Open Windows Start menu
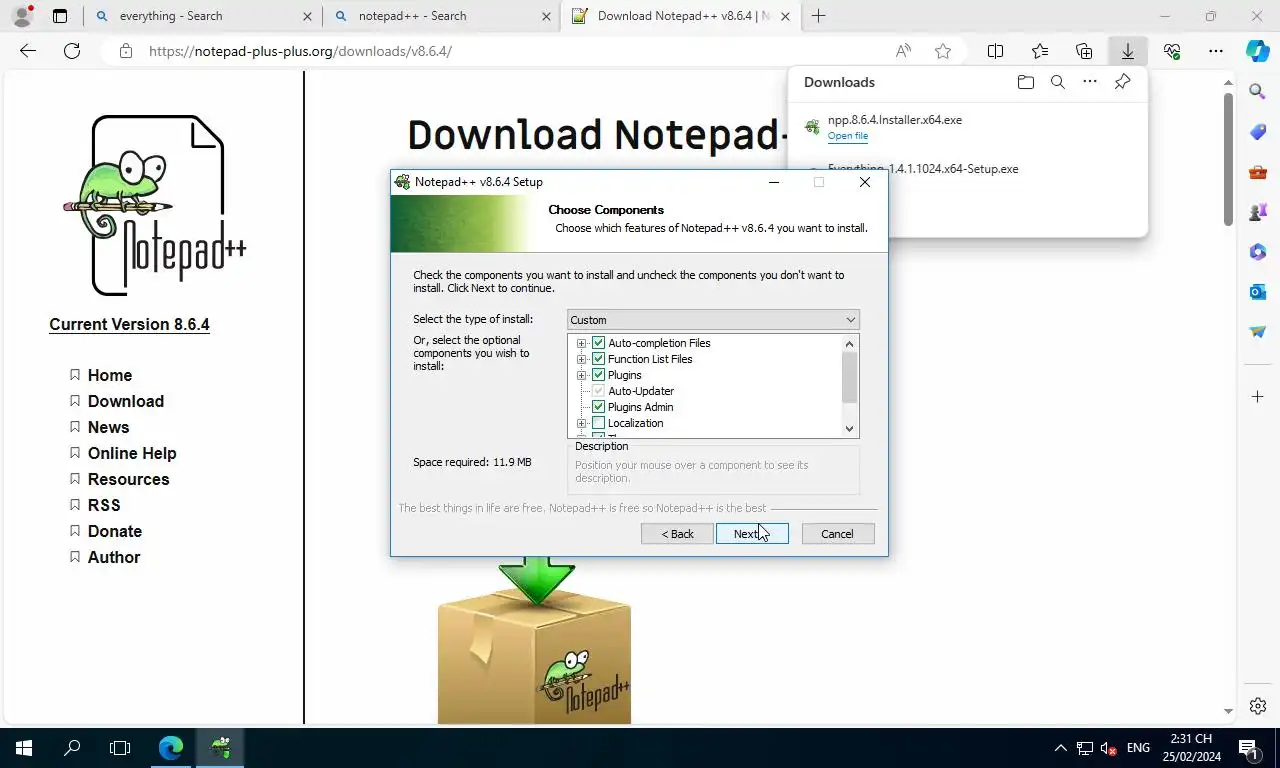1280x768 pixels. click(24, 747)
